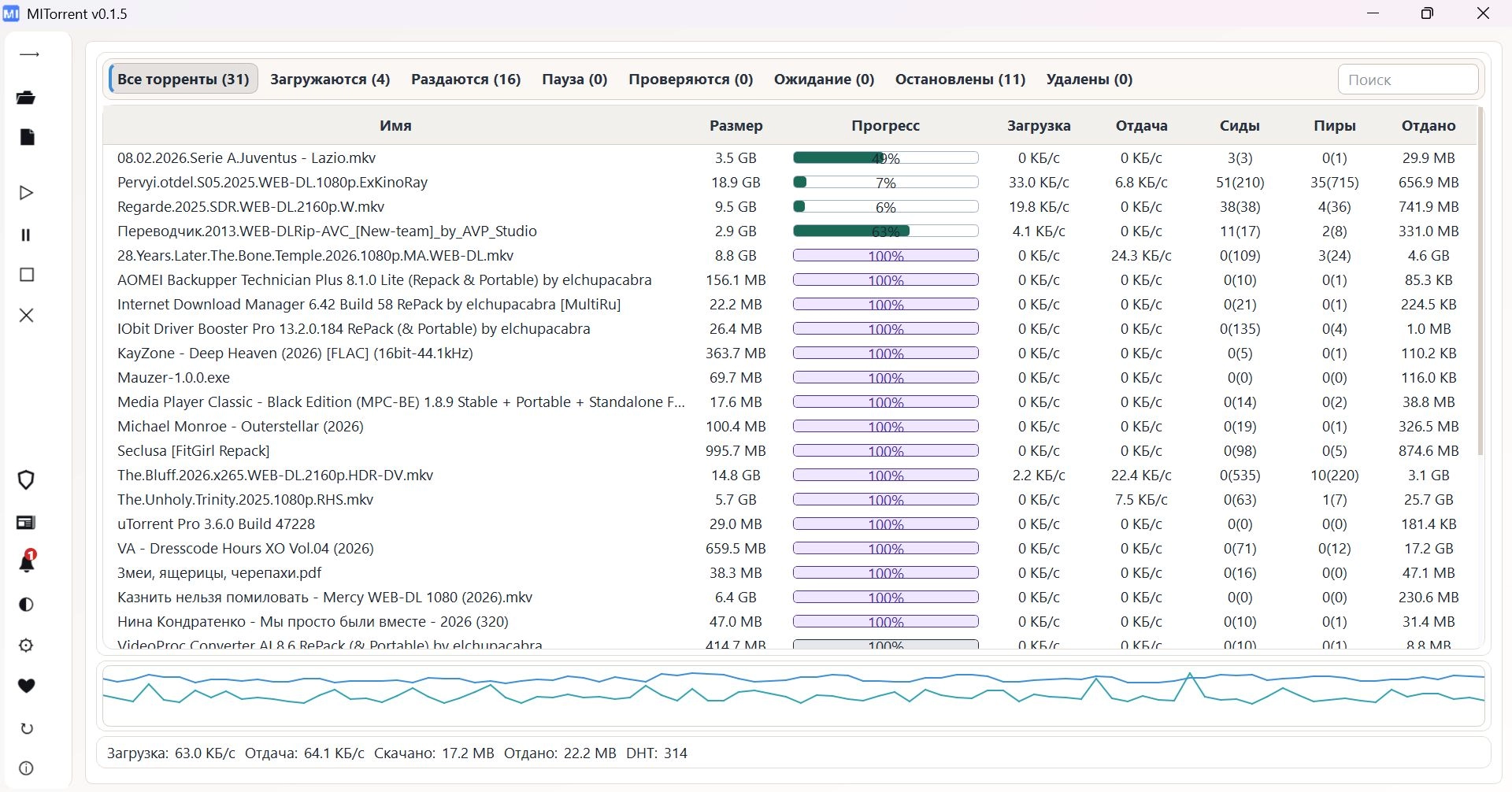The image size is (1512, 792).
Task: Switch to the Загружаются (4) tab
Action: click(x=330, y=80)
